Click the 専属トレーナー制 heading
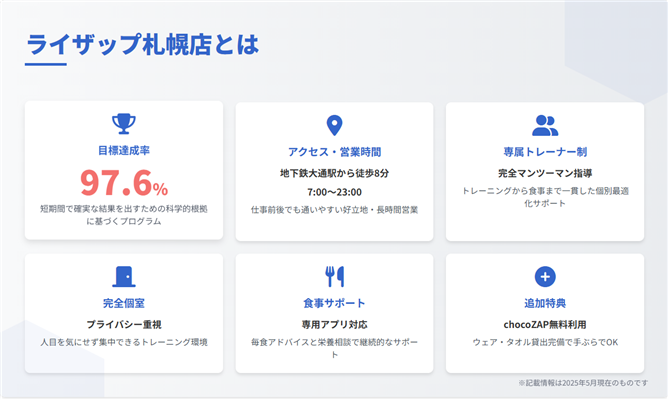The height and width of the screenshot is (400, 668). [x=545, y=152]
